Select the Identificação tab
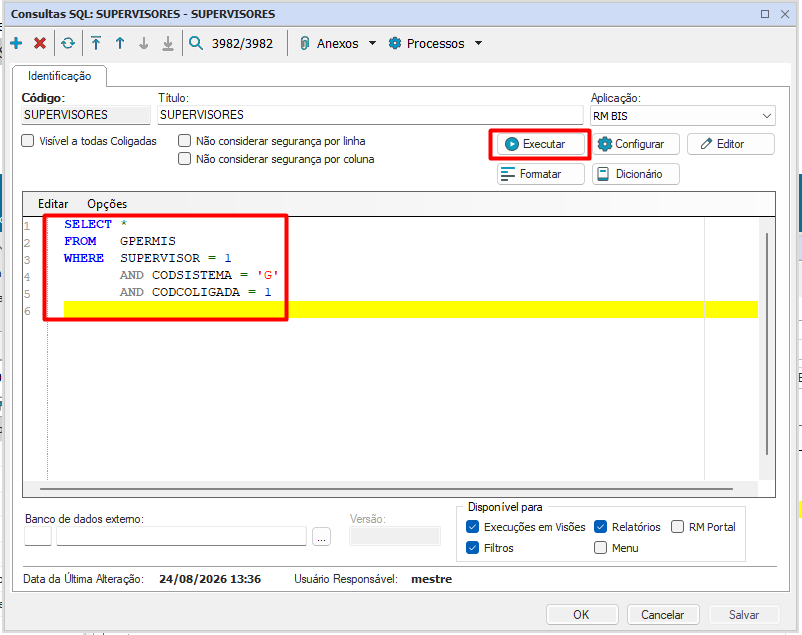The height and width of the screenshot is (635, 802). 59,76
